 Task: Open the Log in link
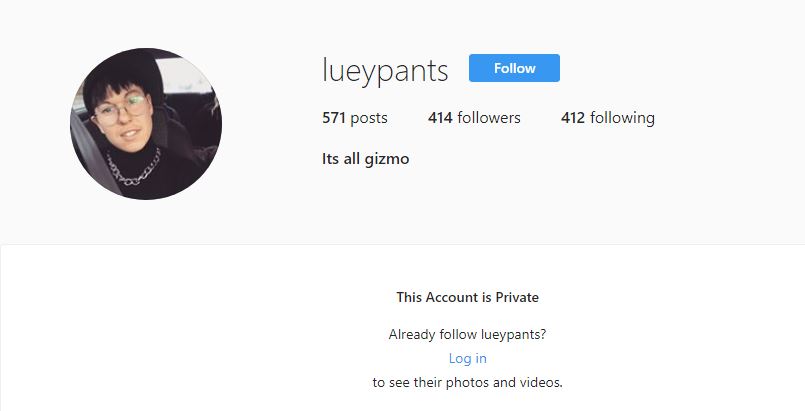tap(467, 358)
